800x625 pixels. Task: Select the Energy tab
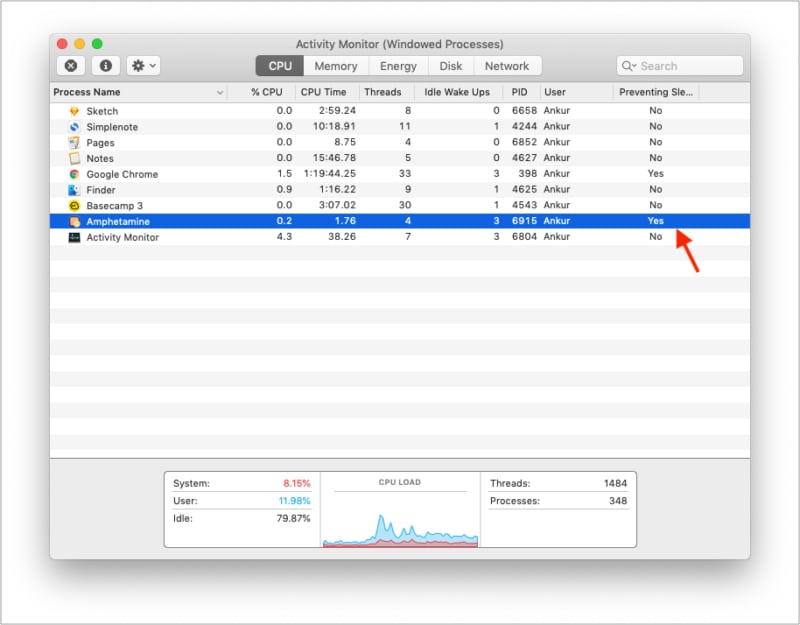[x=398, y=65]
